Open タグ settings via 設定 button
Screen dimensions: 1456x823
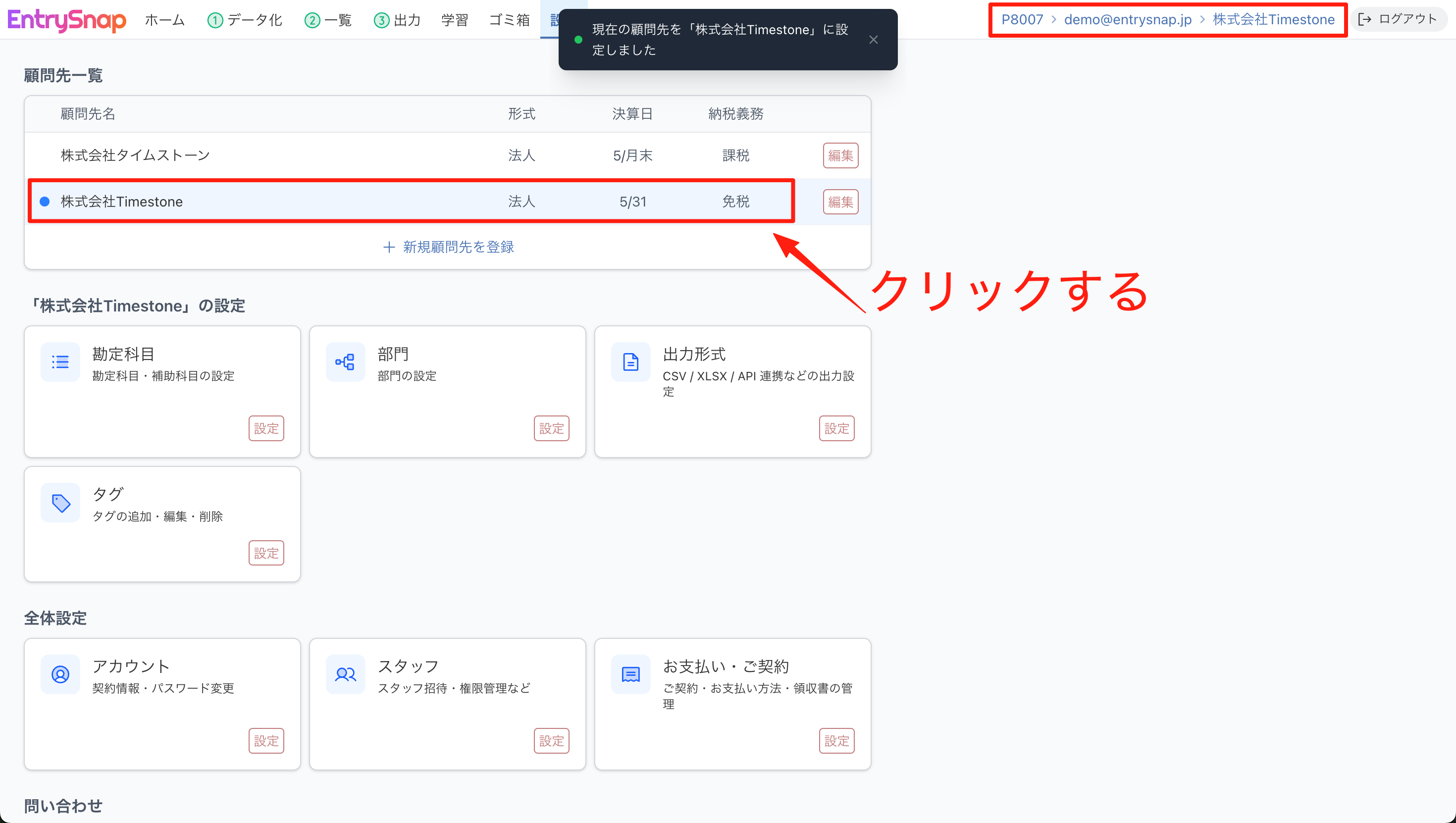(x=266, y=553)
